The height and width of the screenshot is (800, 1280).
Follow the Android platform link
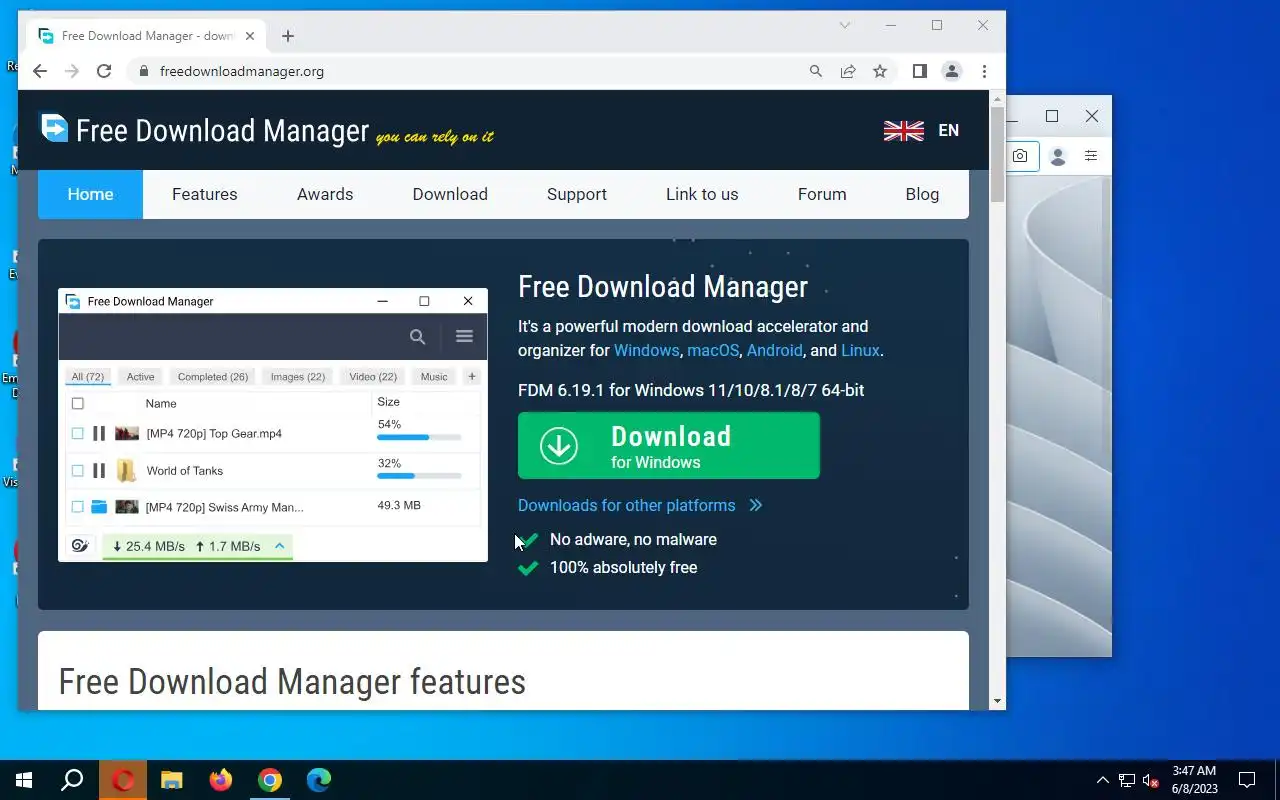774,350
